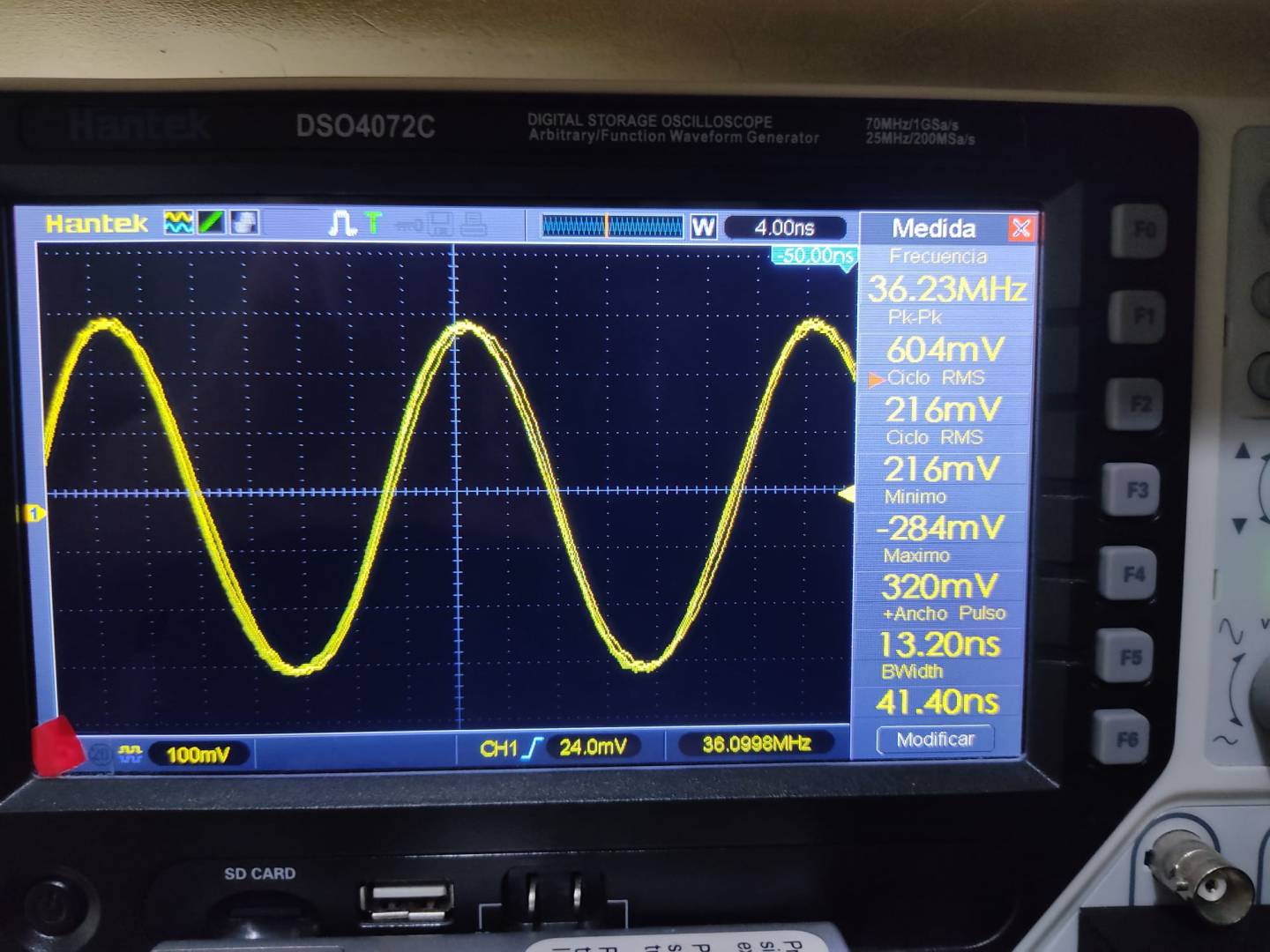
Task: Click the channel 1 ground marker
Action: pyautogui.click(x=34, y=513)
